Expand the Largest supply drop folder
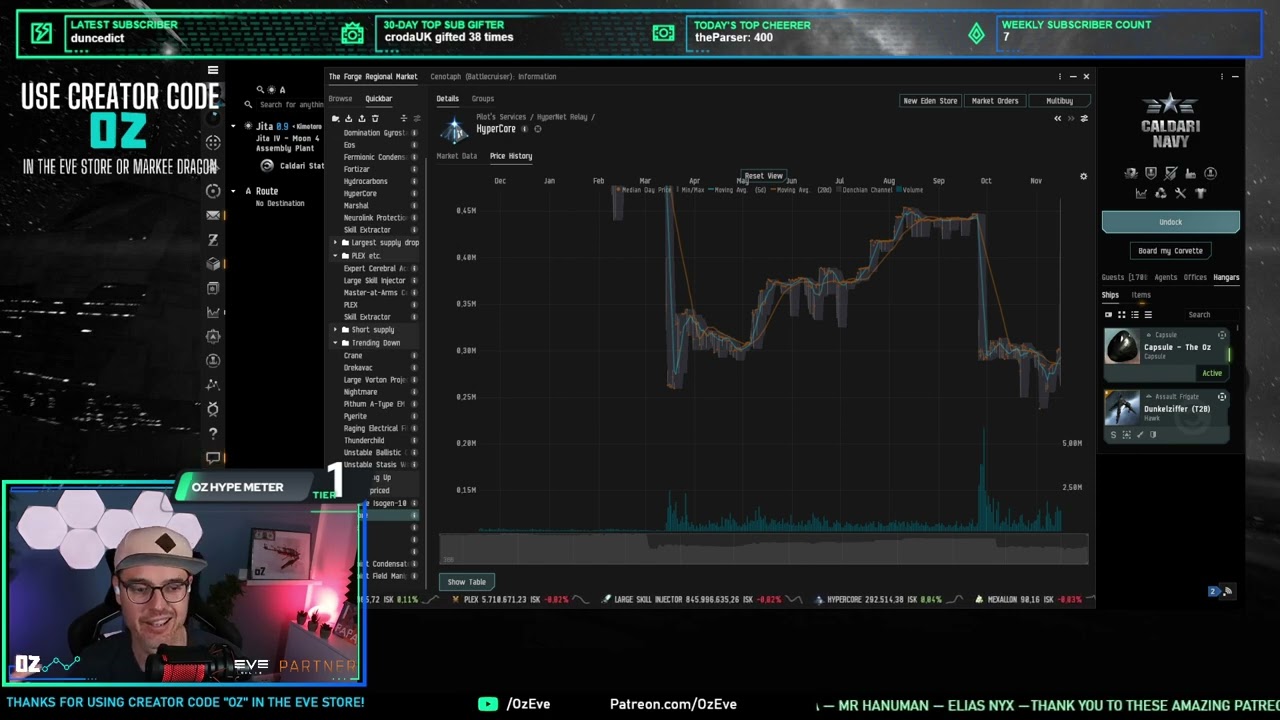Image resolution: width=1280 pixels, height=720 pixels. click(x=336, y=242)
